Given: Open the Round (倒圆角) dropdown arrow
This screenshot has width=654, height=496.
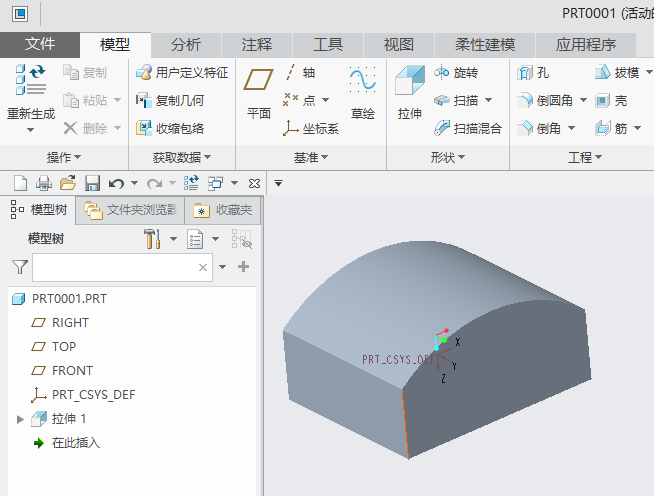Looking at the screenshot, I should click(583, 101).
